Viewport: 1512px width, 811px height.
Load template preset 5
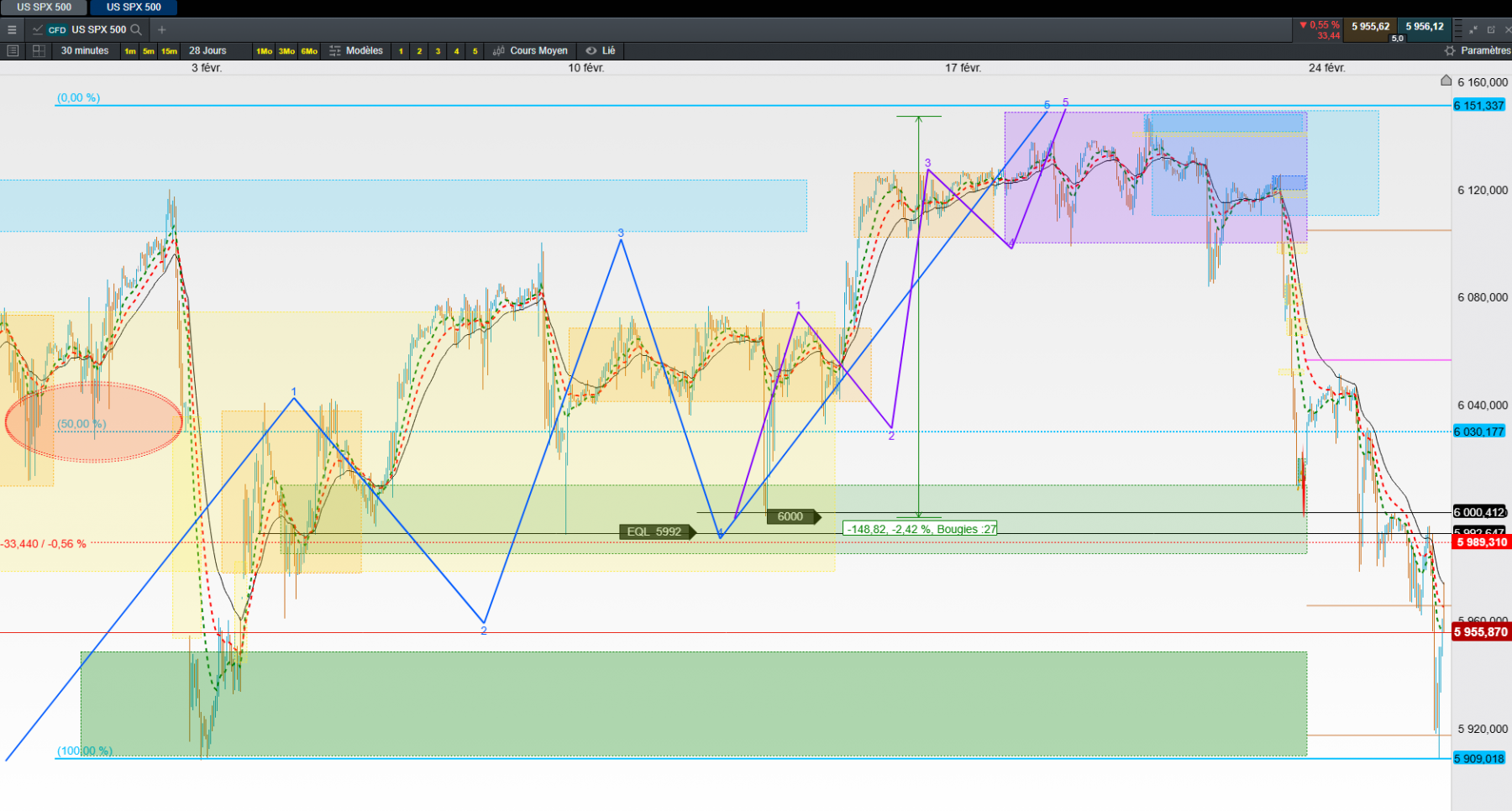(x=475, y=51)
